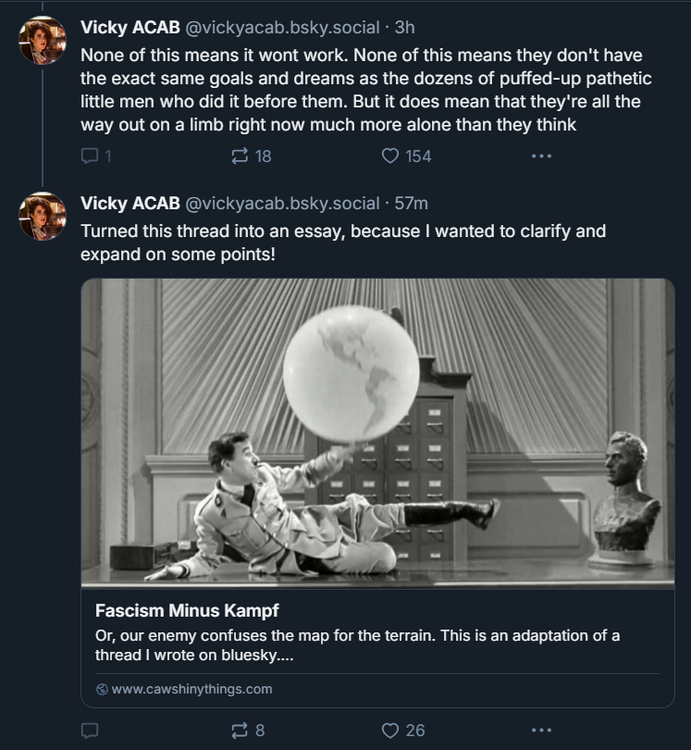Click the www.cawshinythings.com domain link
691x750 pixels.
192,689
